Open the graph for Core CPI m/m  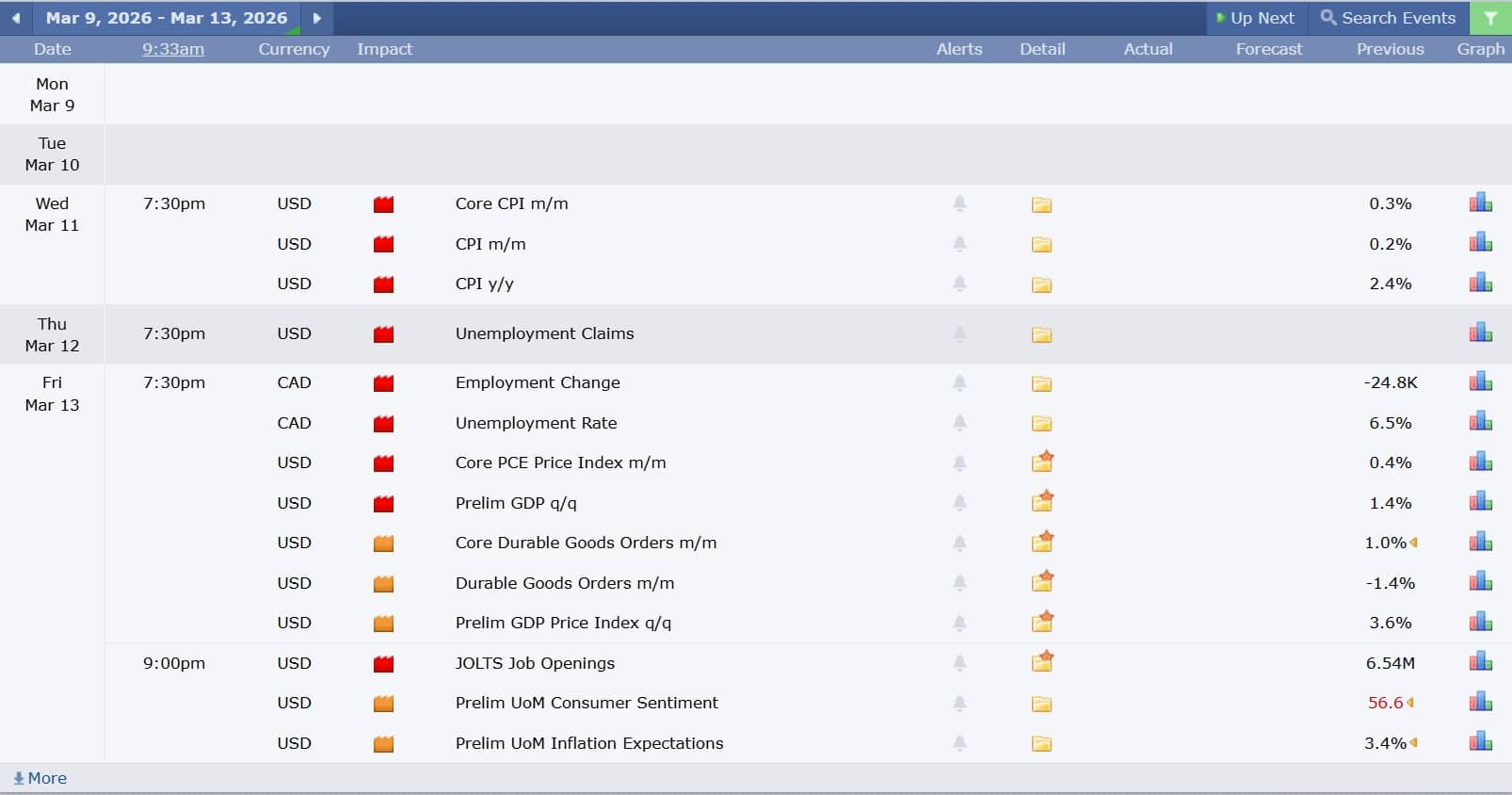[1480, 203]
